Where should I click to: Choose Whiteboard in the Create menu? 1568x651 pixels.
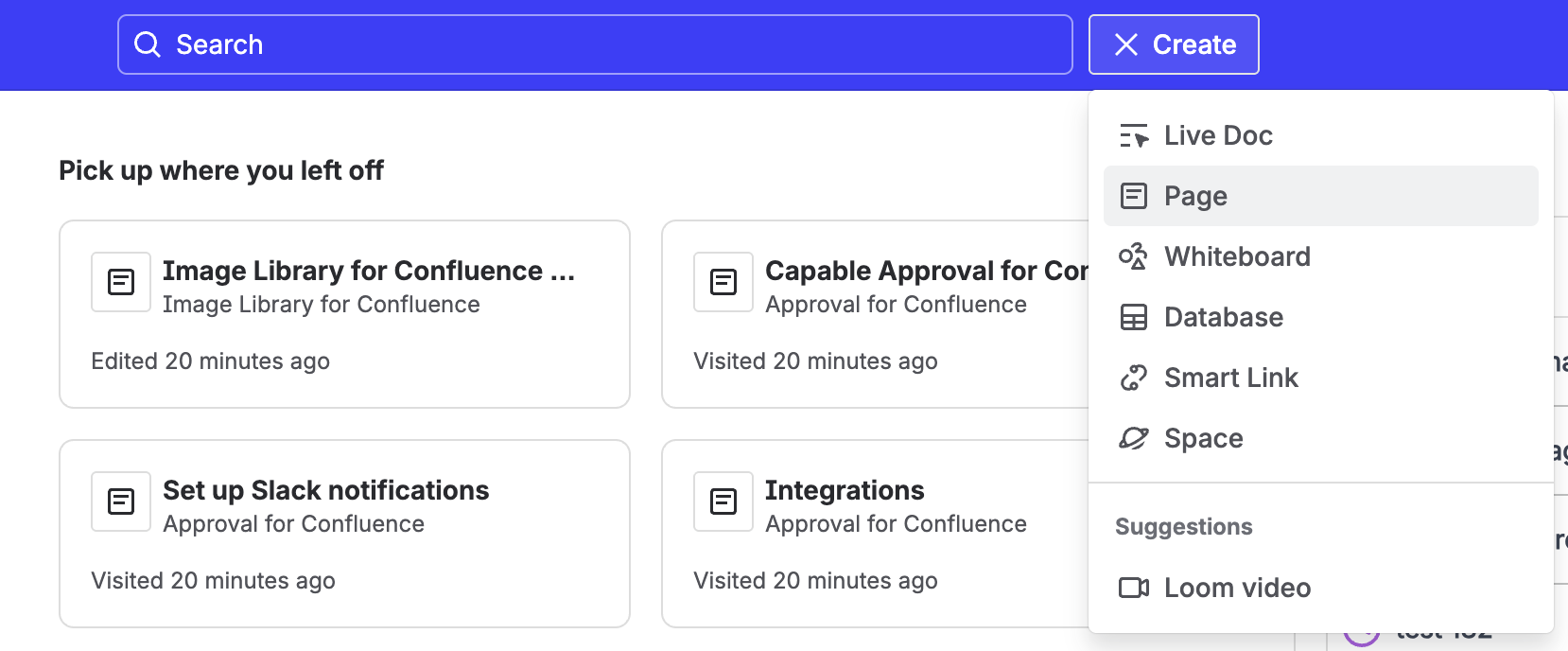pyautogui.click(x=1237, y=256)
